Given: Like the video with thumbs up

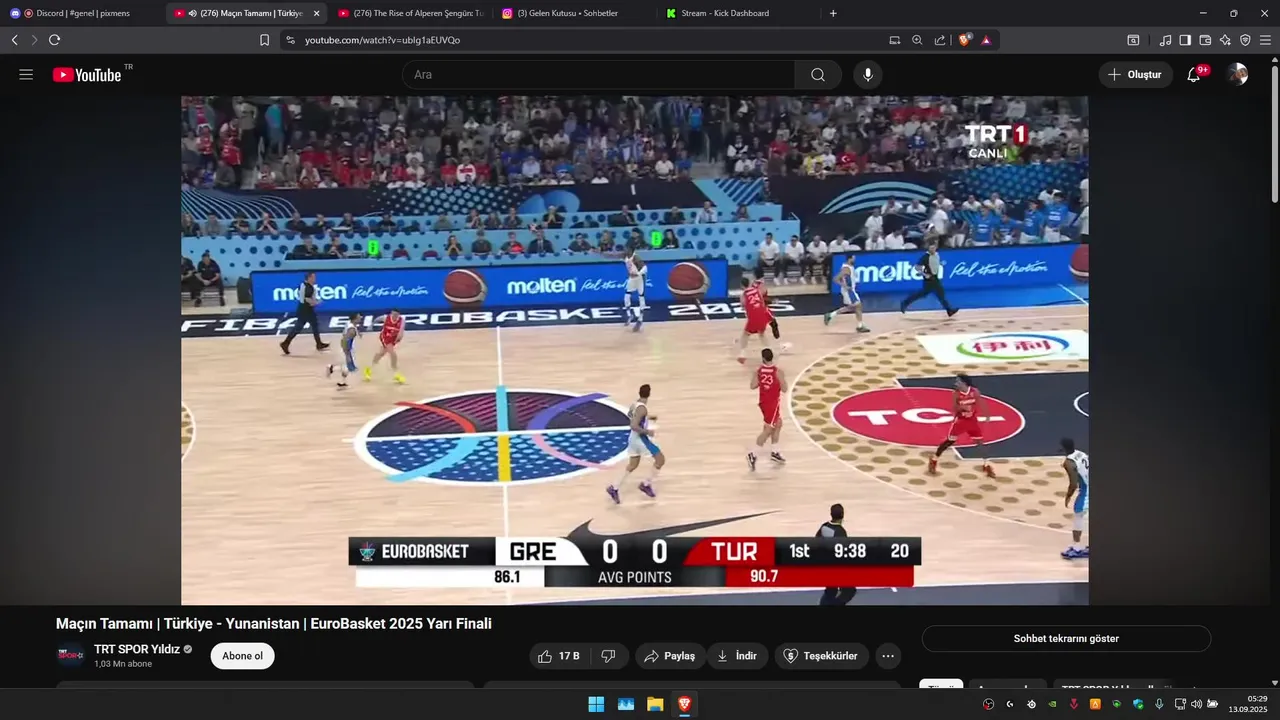Looking at the screenshot, I should 559,656.
